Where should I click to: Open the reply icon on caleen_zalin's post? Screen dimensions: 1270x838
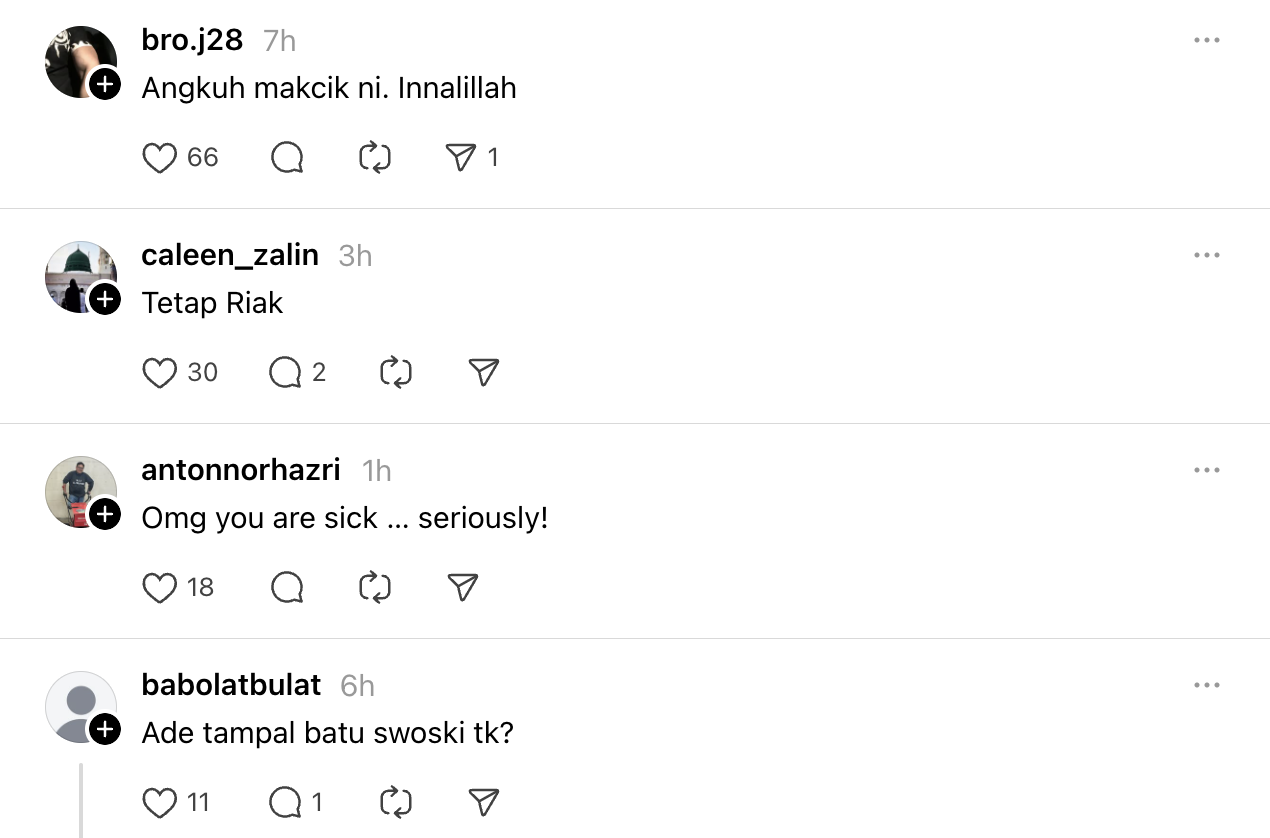tap(287, 372)
